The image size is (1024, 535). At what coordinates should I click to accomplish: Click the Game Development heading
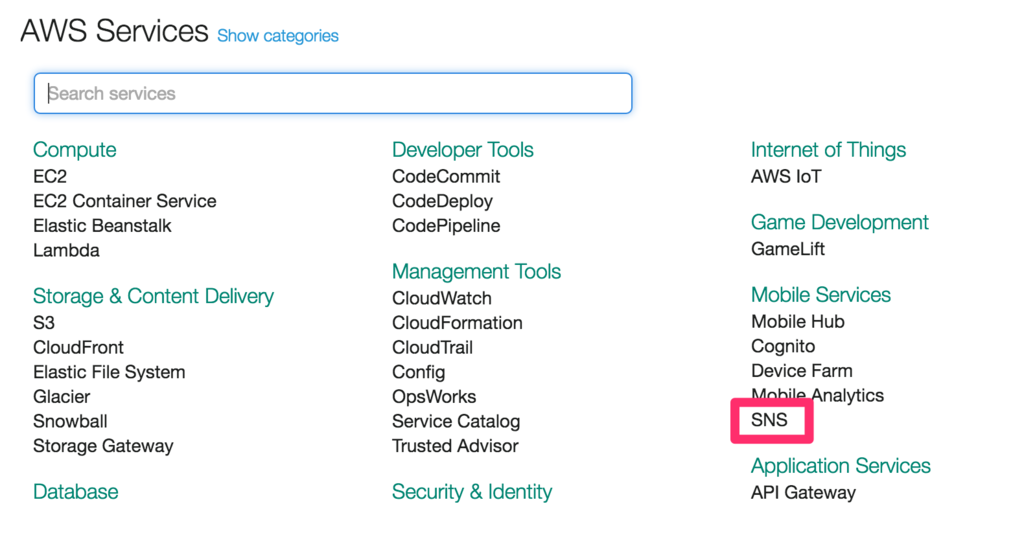(x=840, y=223)
